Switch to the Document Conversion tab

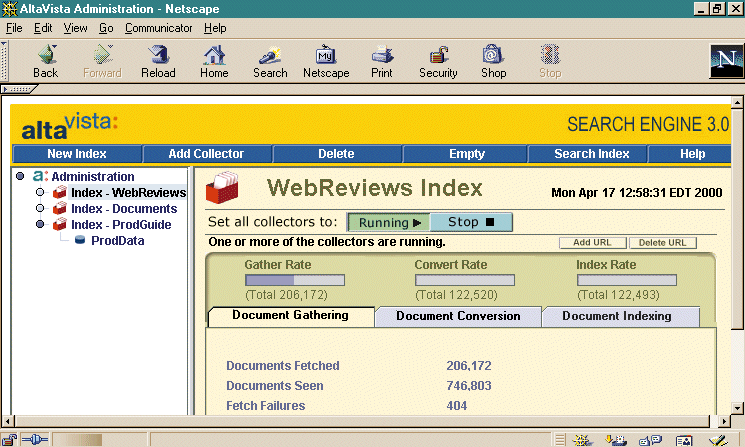point(458,316)
